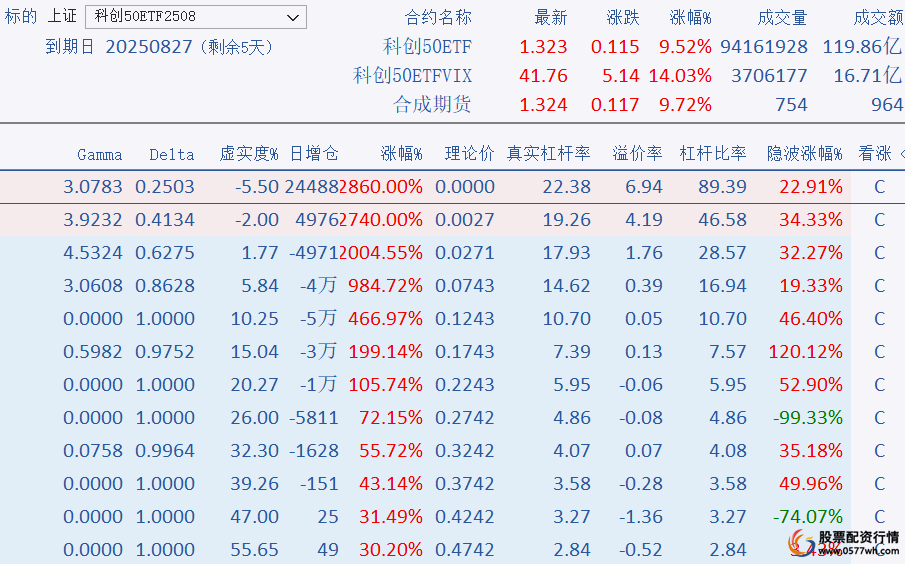Click volume value 94161928

pyautogui.click(x=764, y=47)
